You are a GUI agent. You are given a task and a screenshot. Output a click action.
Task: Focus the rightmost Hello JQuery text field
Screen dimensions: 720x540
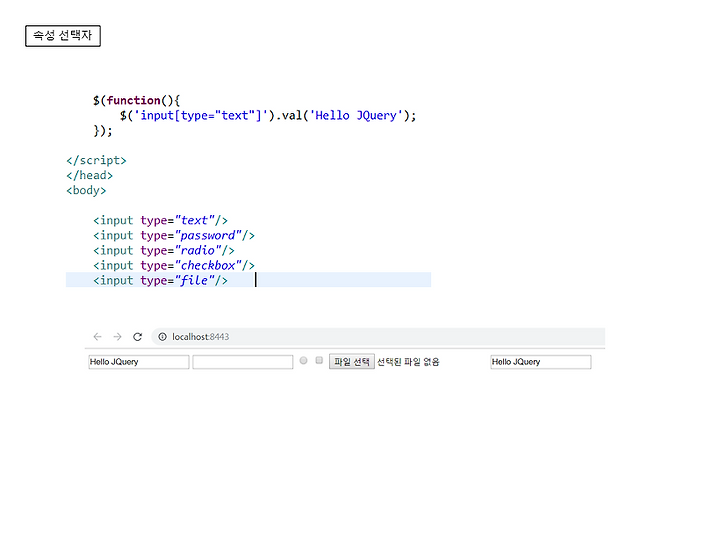click(541, 362)
